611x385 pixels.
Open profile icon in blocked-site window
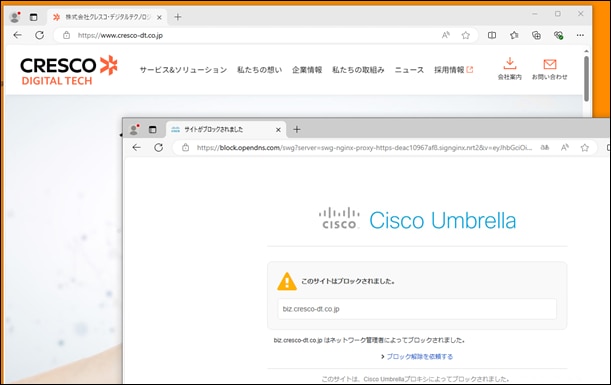(x=134, y=129)
